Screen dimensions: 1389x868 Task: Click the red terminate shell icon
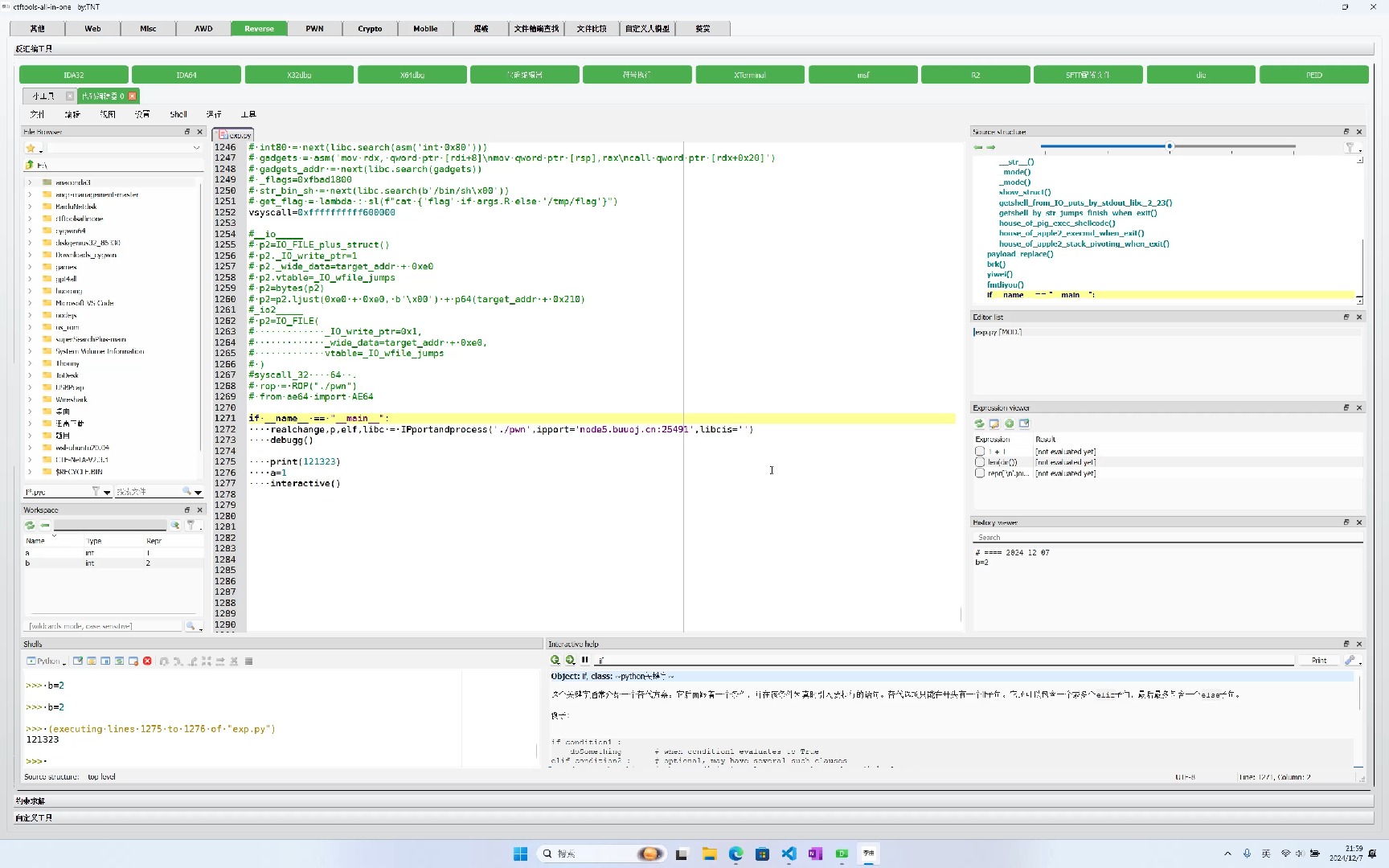click(x=147, y=661)
